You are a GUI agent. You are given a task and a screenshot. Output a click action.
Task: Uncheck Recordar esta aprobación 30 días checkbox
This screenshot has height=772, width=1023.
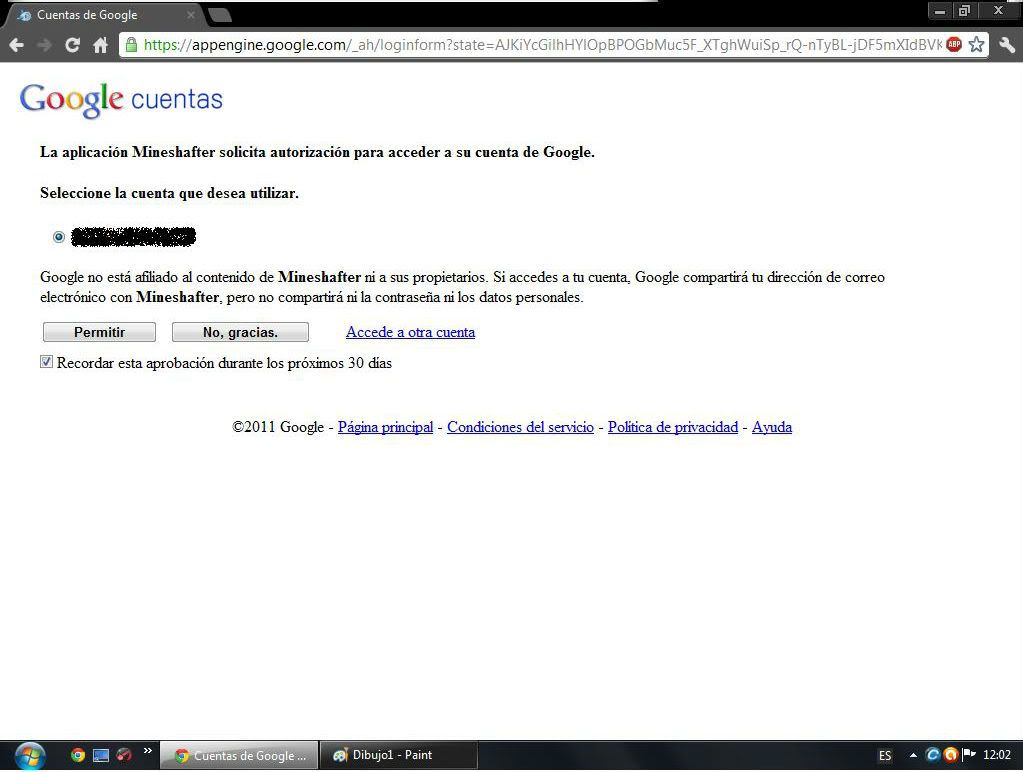[x=46, y=362]
